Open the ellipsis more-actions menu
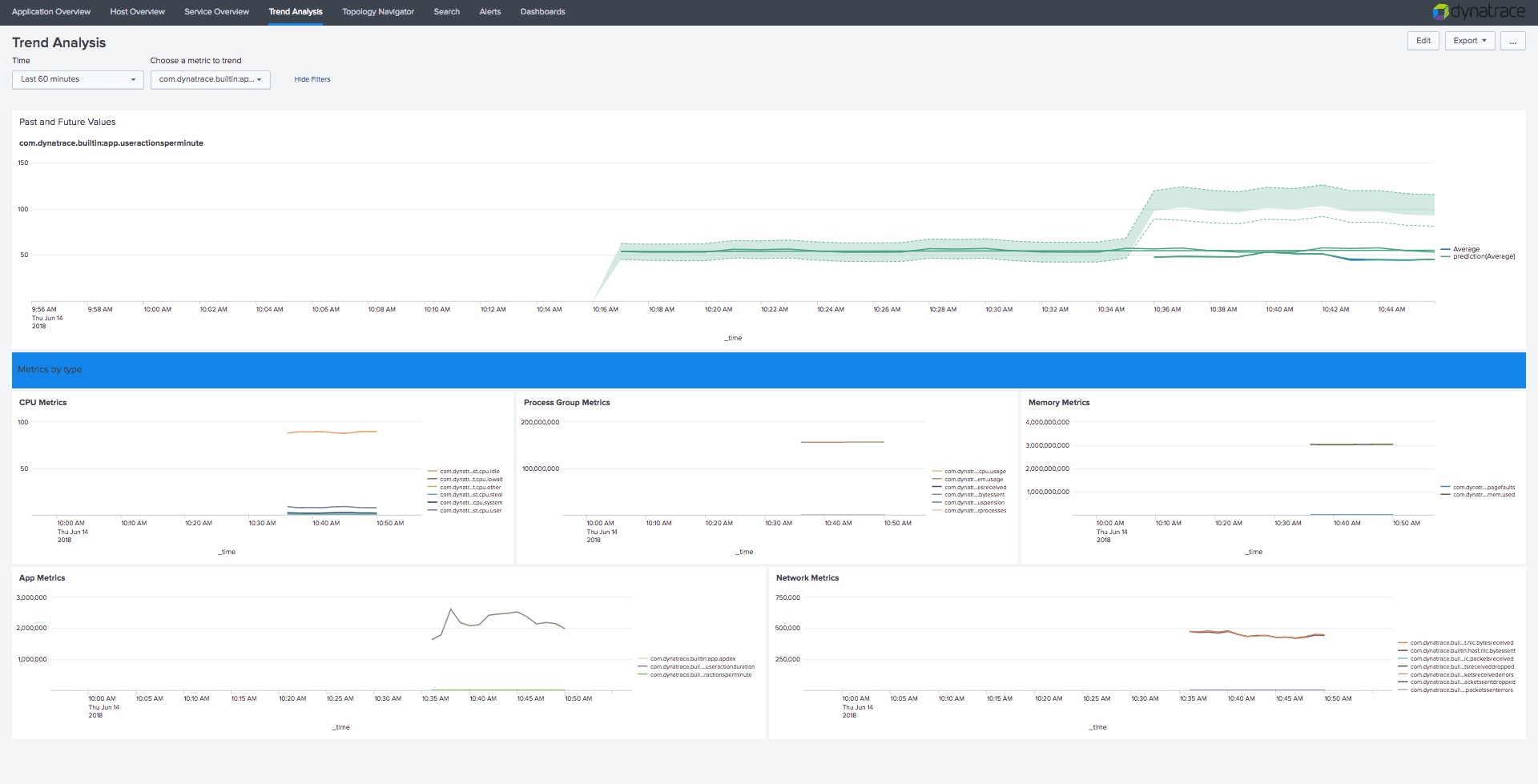This screenshot has height=784, width=1538. (x=1513, y=41)
